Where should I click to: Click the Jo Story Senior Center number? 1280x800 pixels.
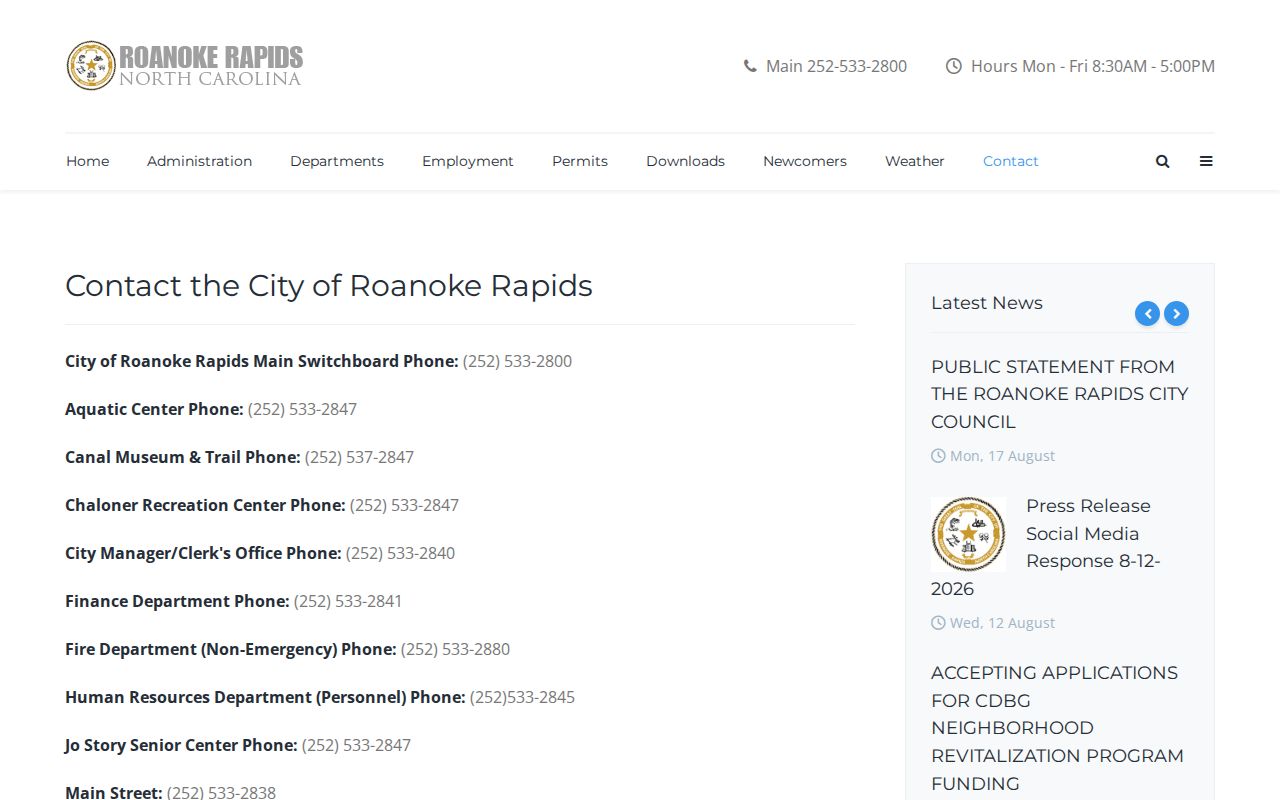(x=356, y=745)
